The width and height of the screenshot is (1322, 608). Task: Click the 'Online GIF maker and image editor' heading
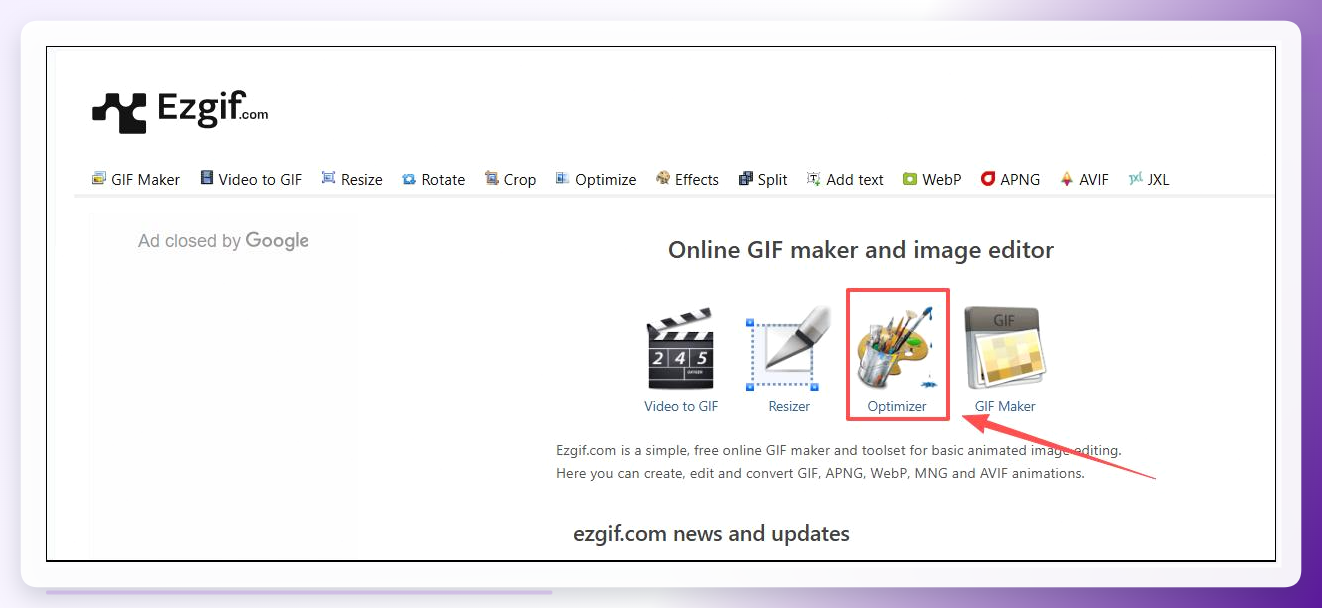coord(861,250)
